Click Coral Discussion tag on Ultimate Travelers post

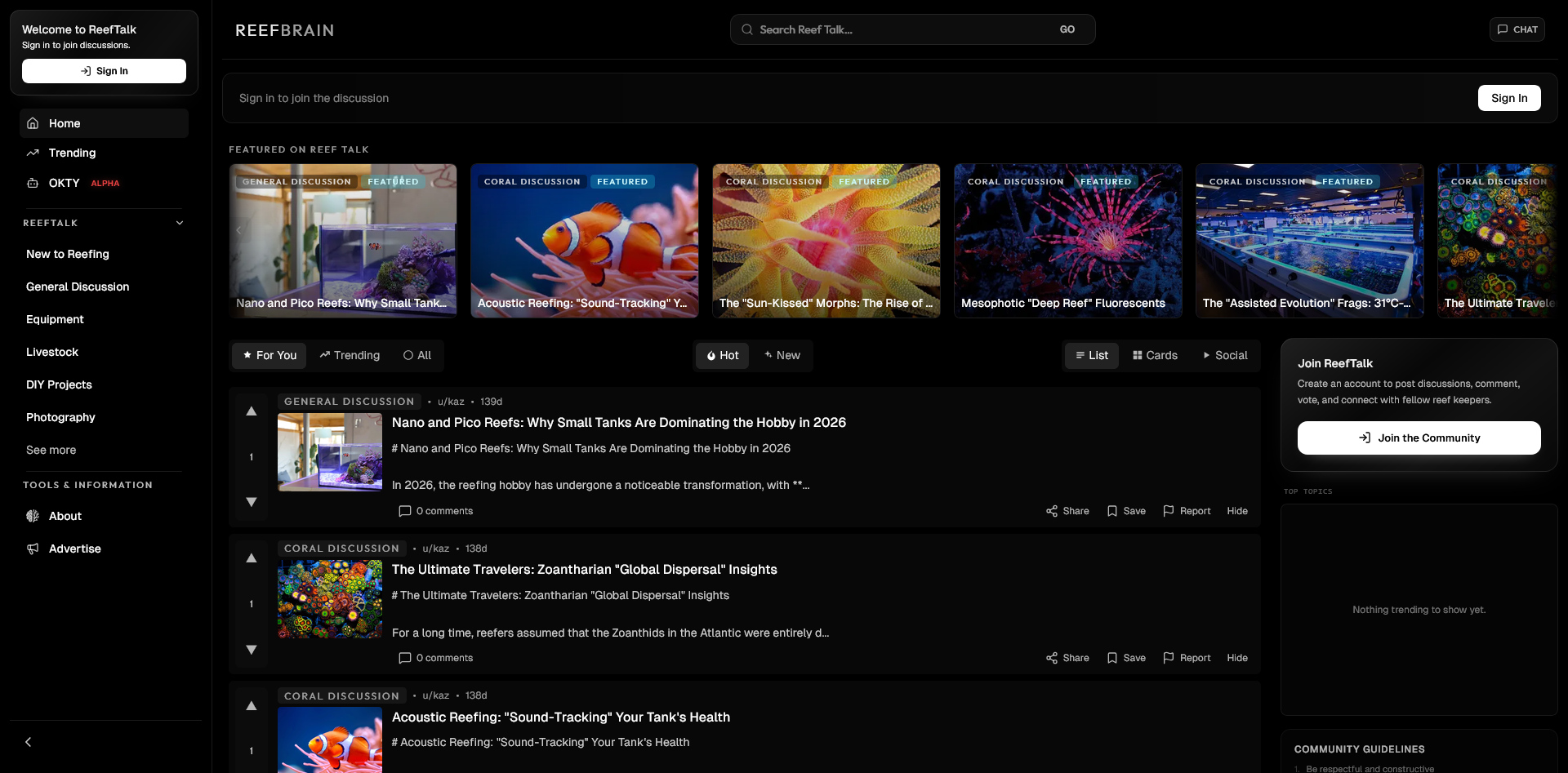(x=341, y=549)
